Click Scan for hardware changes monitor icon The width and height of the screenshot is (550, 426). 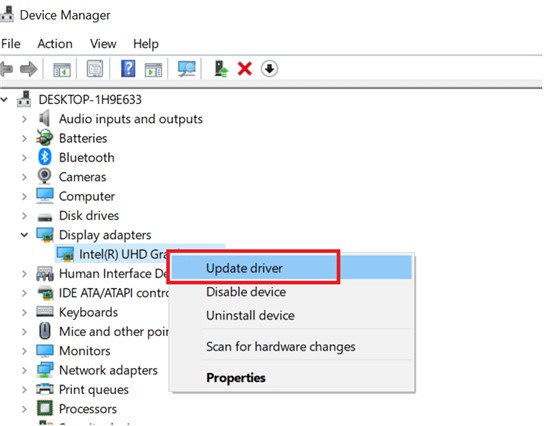click(x=186, y=69)
